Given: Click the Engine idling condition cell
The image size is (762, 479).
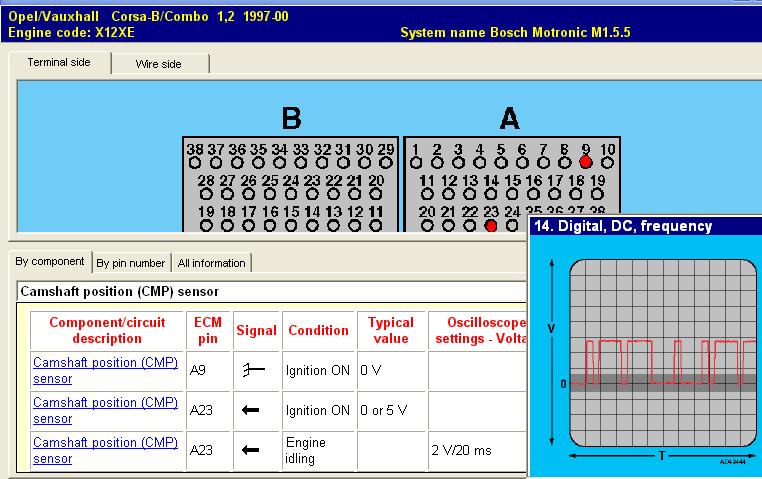Looking at the screenshot, I should pos(318,450).
